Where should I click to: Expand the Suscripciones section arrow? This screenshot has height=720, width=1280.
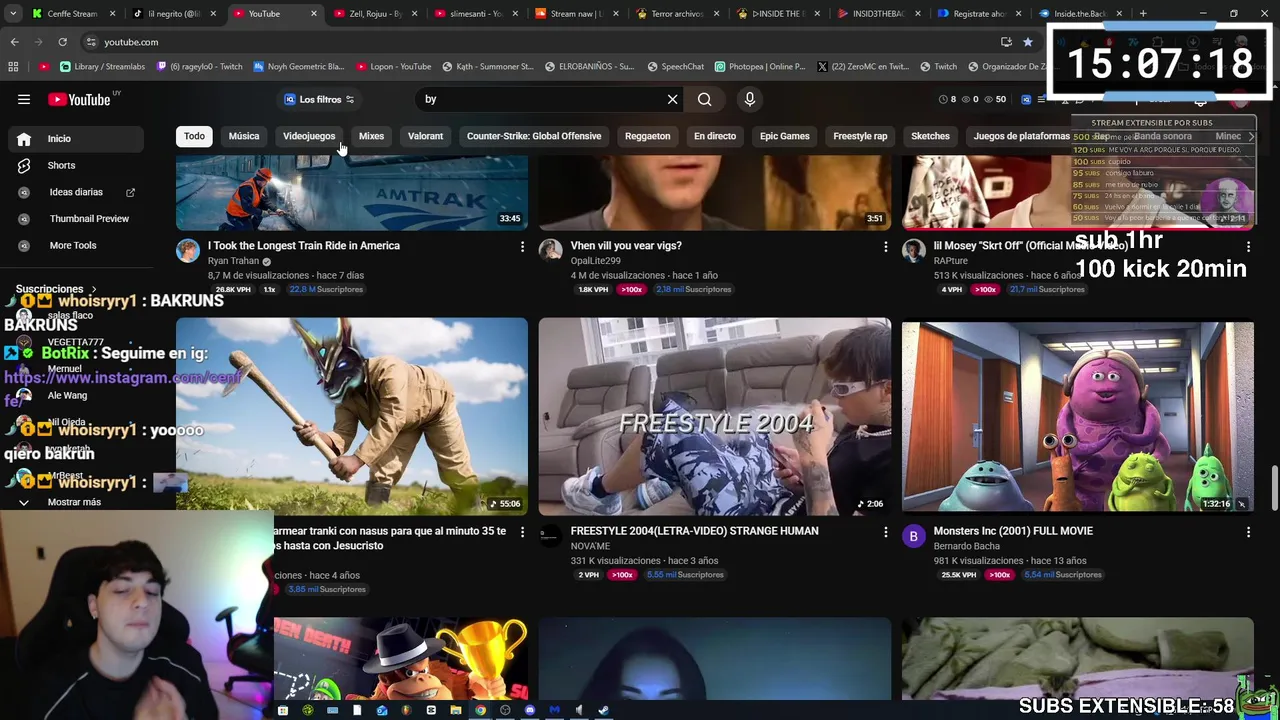[94, 289]
